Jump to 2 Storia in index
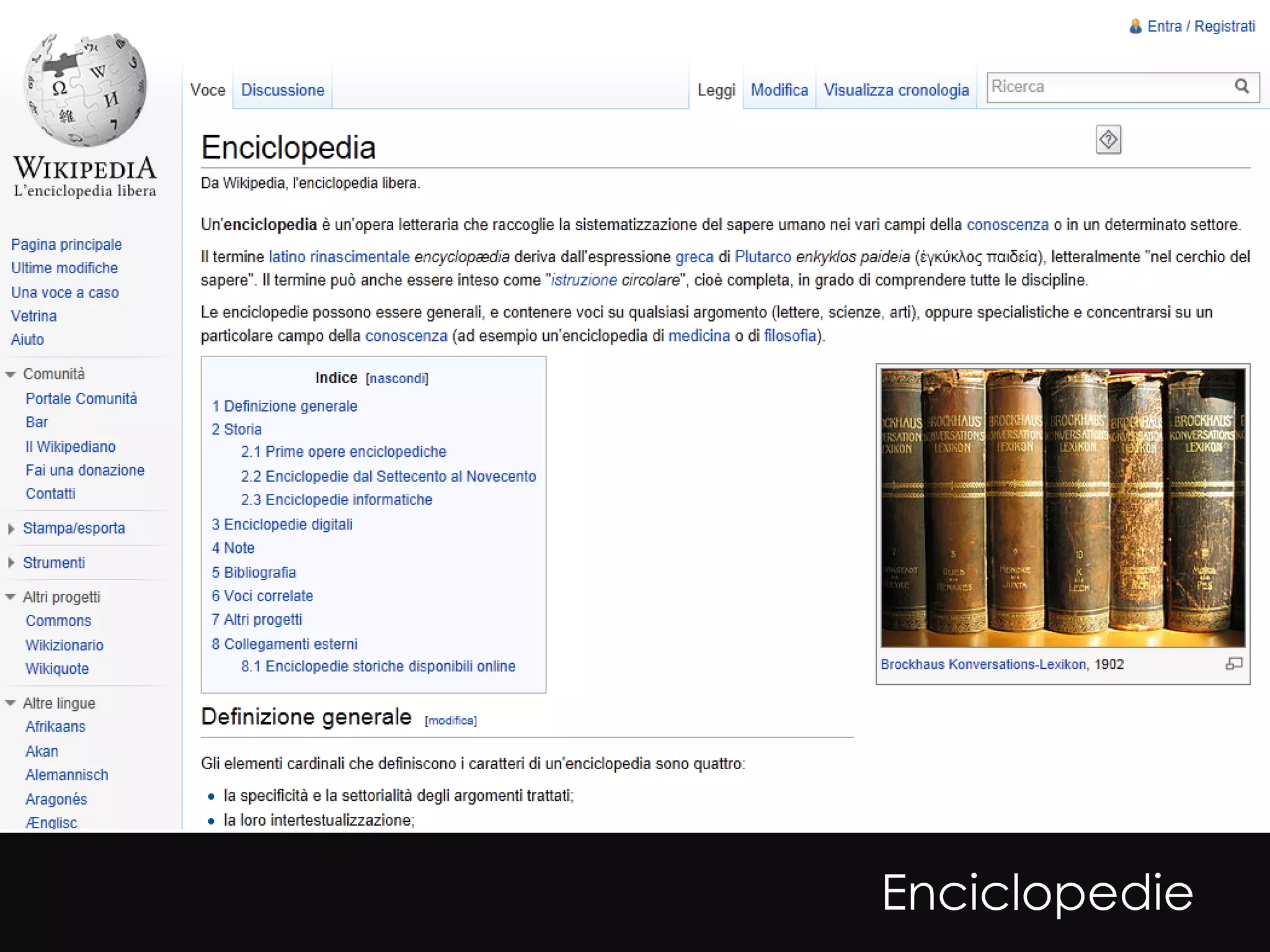1270x952 pixels. pos(237,430)
